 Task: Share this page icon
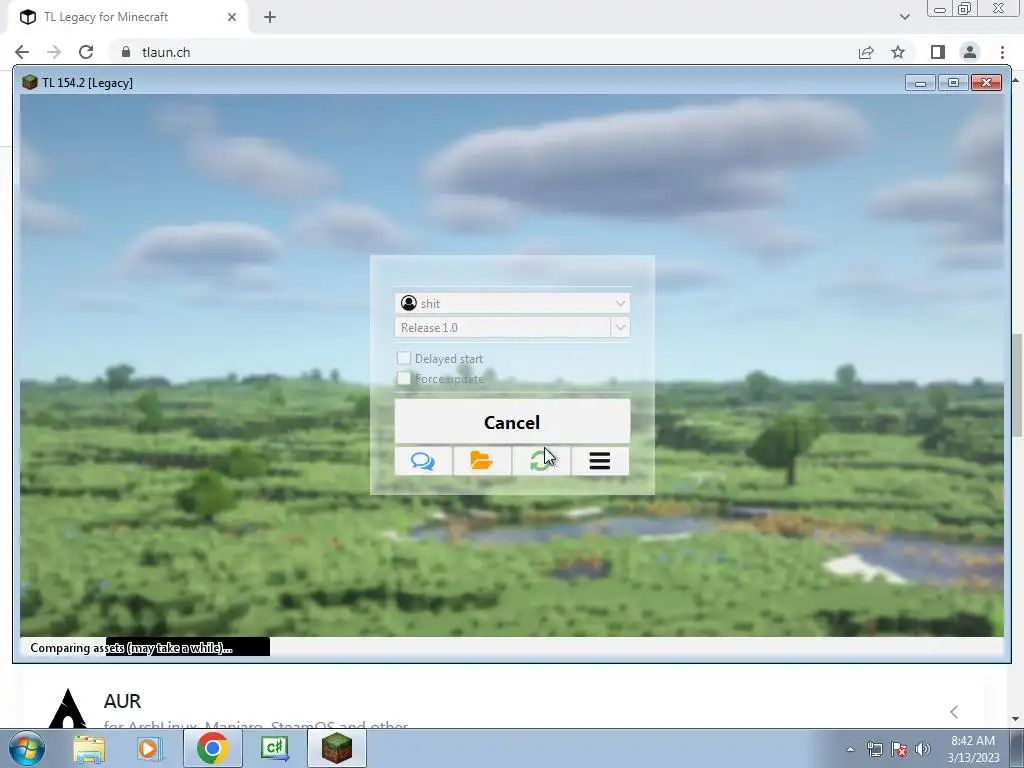coord(866,52)
